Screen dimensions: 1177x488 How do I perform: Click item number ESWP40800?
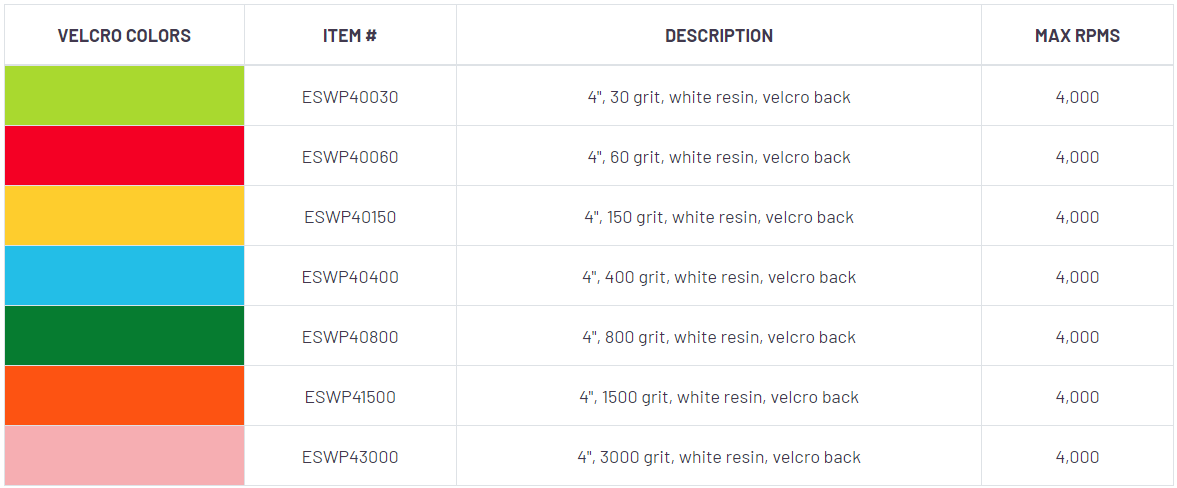tap(350, 337)
